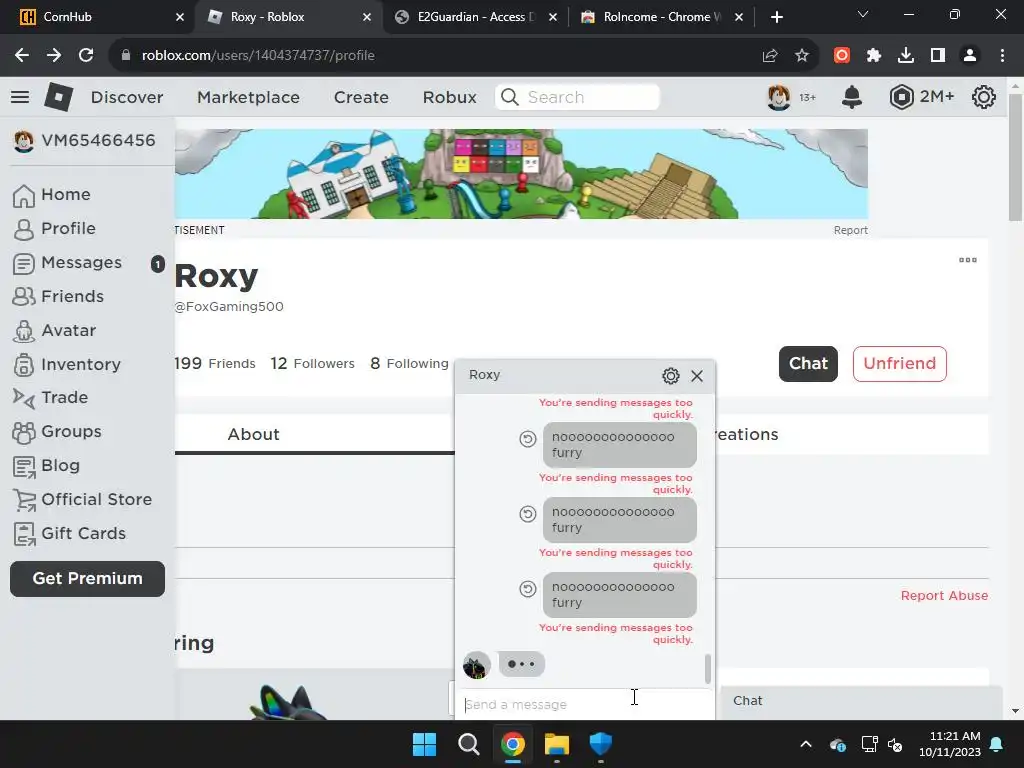Image resolution: width=1024 pixels, height=768 pixels.
Task: Switch to the RoIncome tab
Action: point(662,17)
